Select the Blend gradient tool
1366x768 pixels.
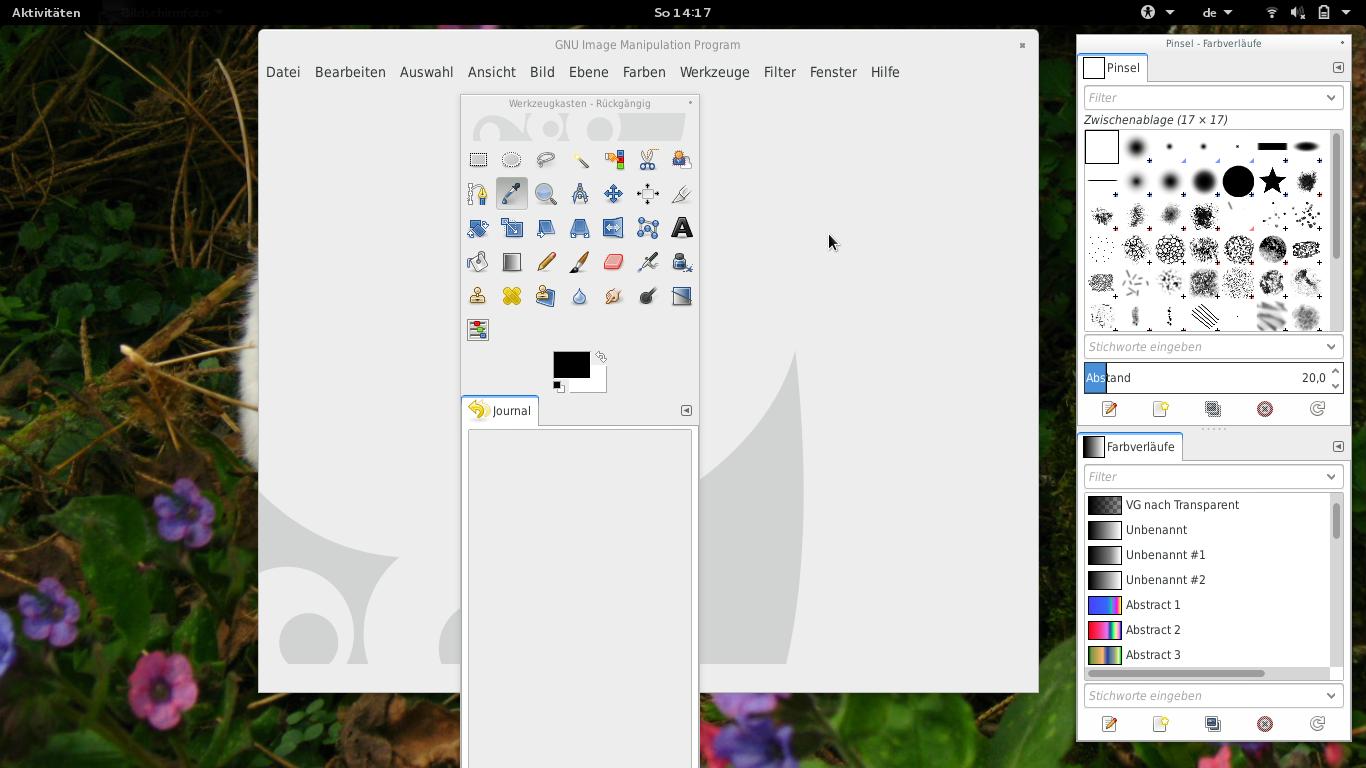point(512,262)
